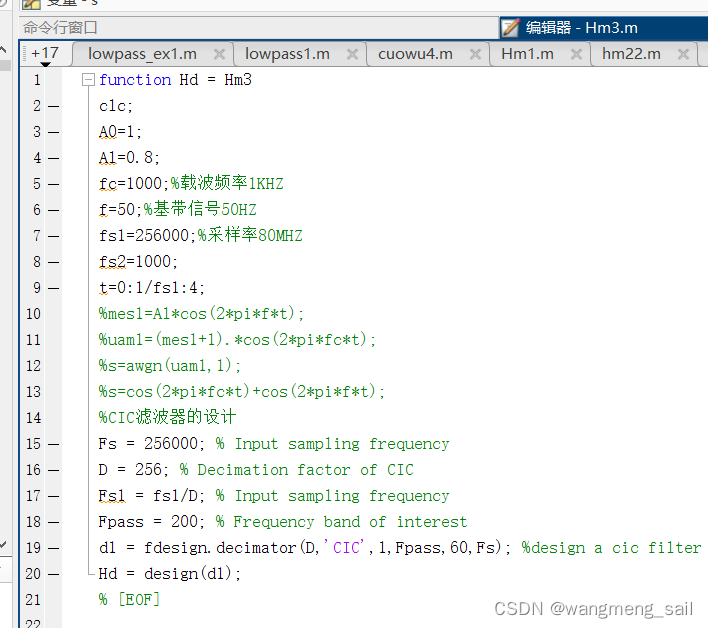Set breakpoint on line 4 dash
Image resolution: width=708 pixels, height=628 pixels.
(x=53, y=158)
